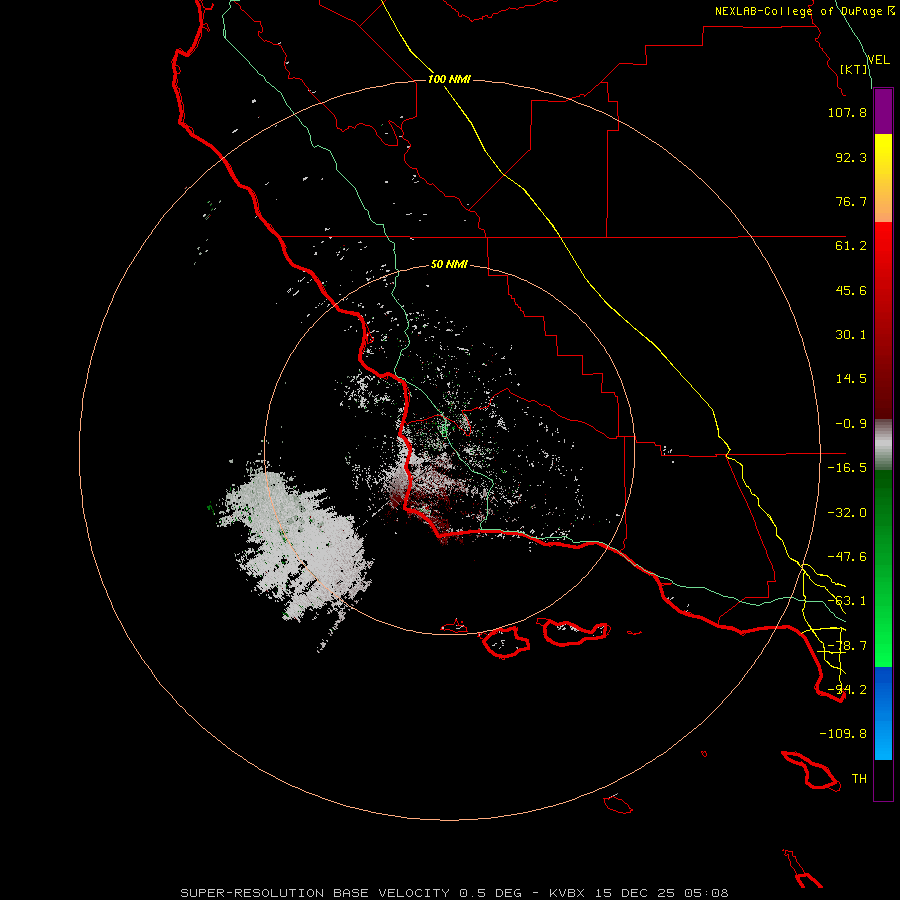This screenshot has width=900, height=900.
Task: Click the 76.7 scale value
Action: coord(851,201)
